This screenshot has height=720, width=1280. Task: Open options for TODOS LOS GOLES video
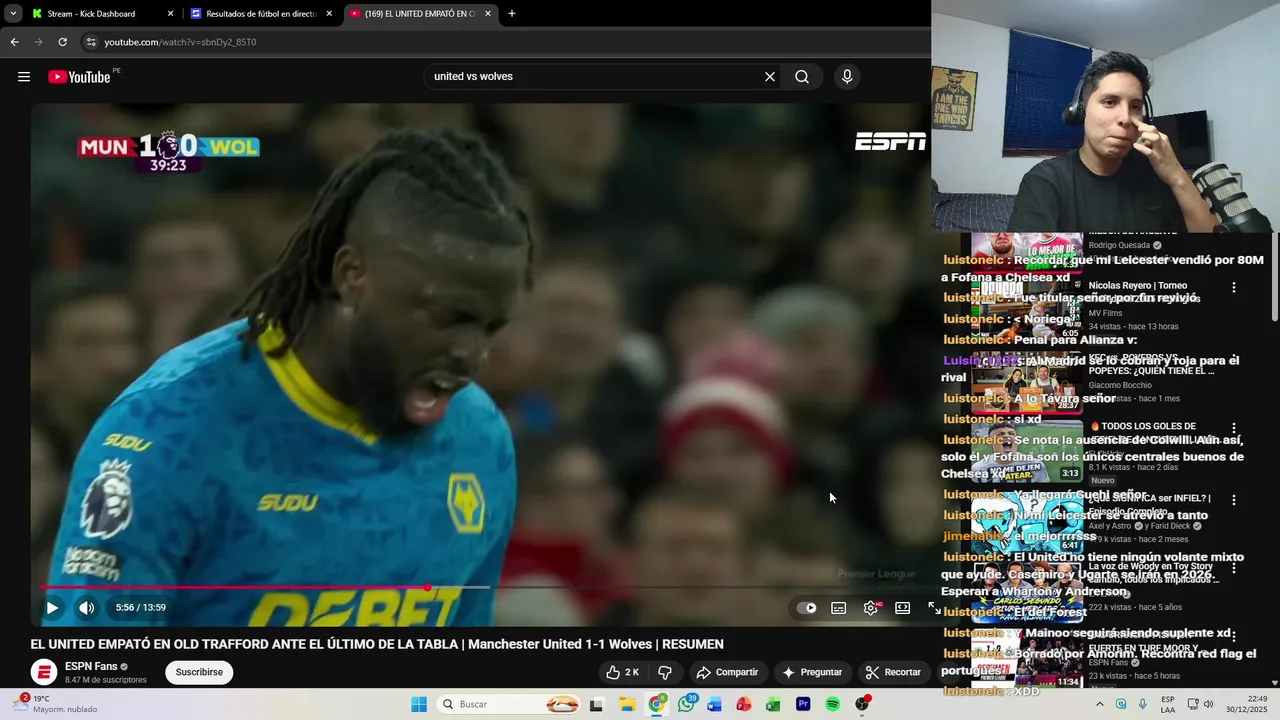pos(1234,428)
